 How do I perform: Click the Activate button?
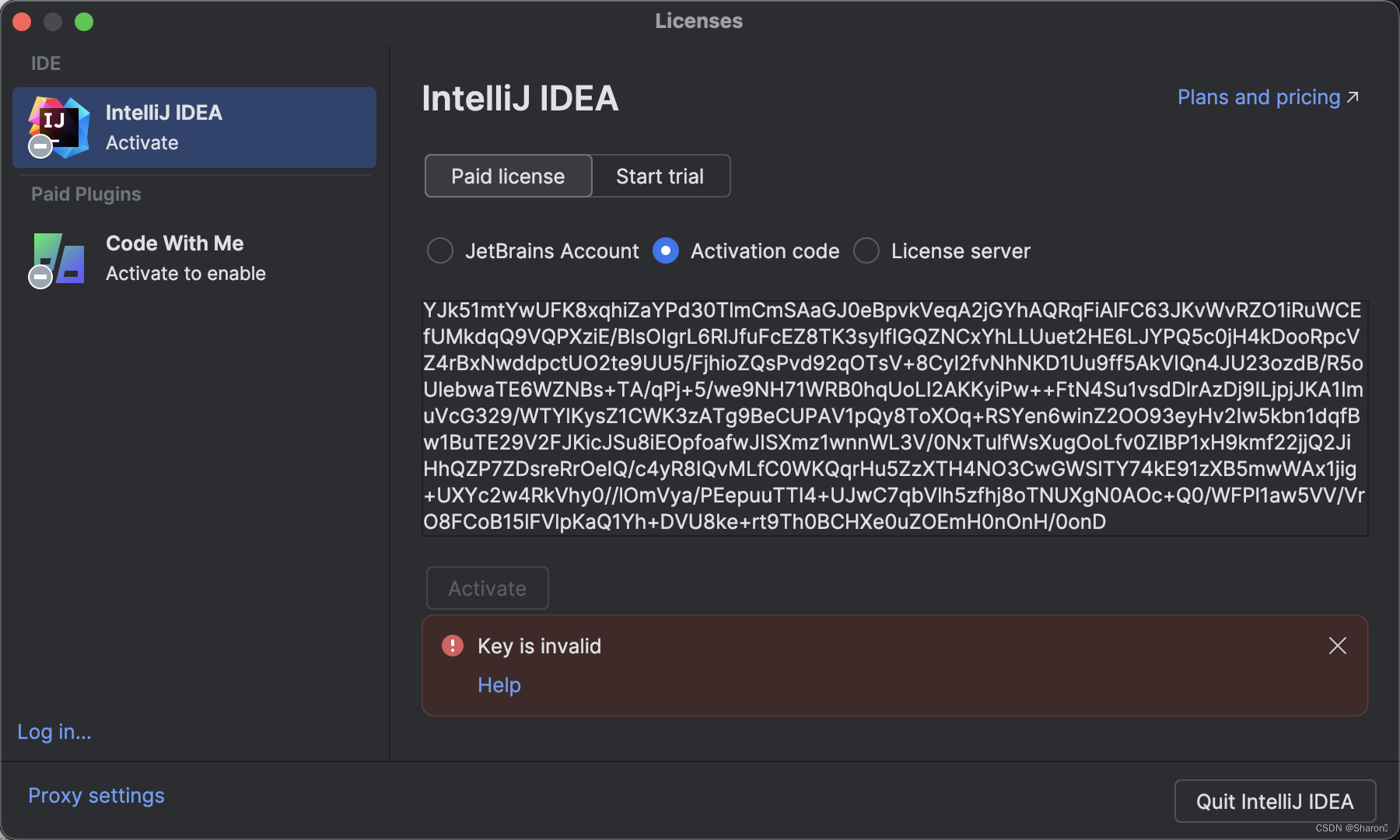[x=488, y=588]
